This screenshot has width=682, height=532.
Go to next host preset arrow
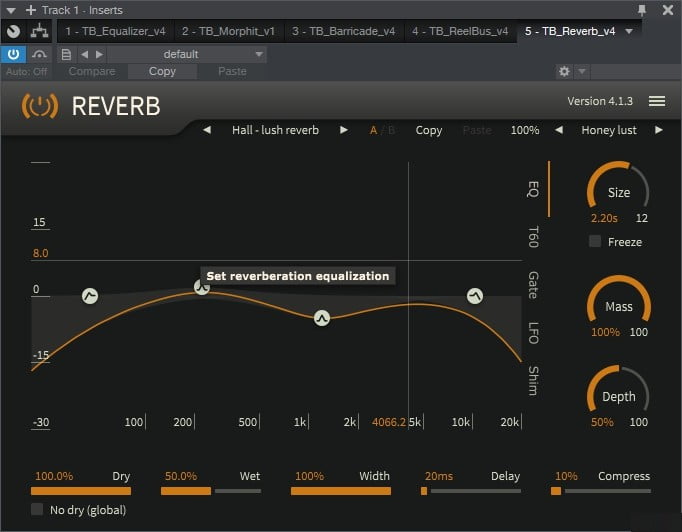point(99,54)
